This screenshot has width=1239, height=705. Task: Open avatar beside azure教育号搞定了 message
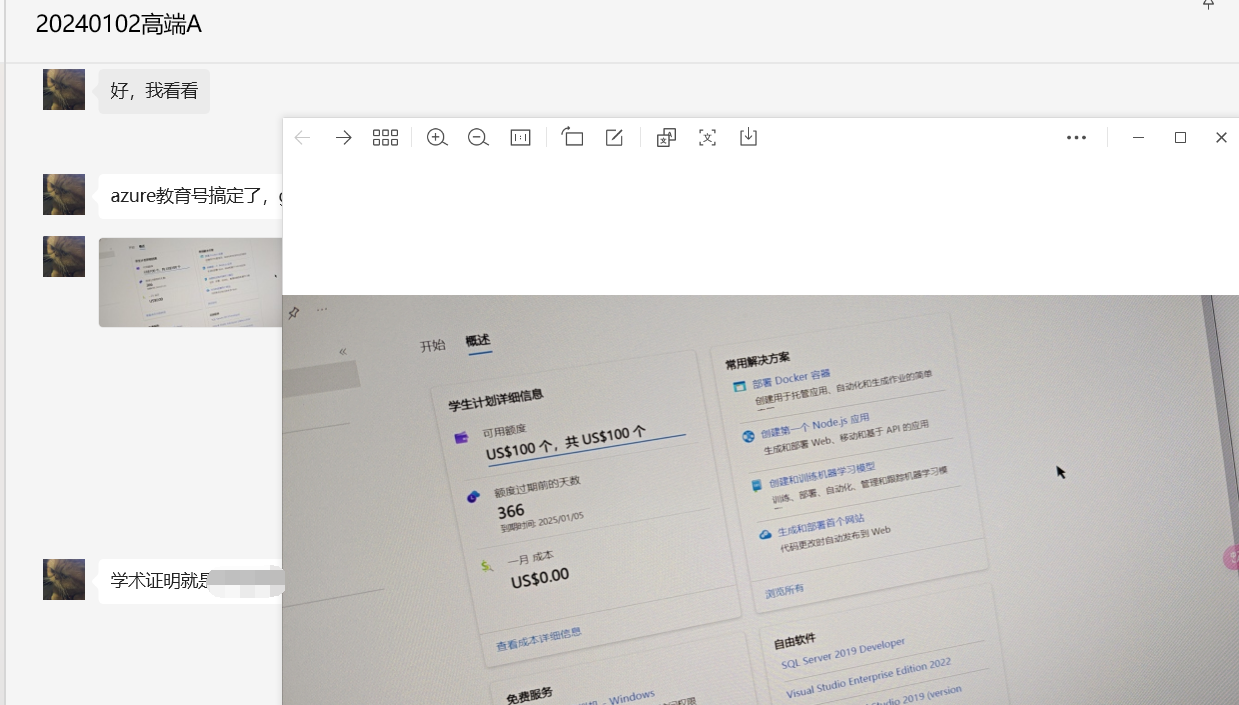point(64,194)
